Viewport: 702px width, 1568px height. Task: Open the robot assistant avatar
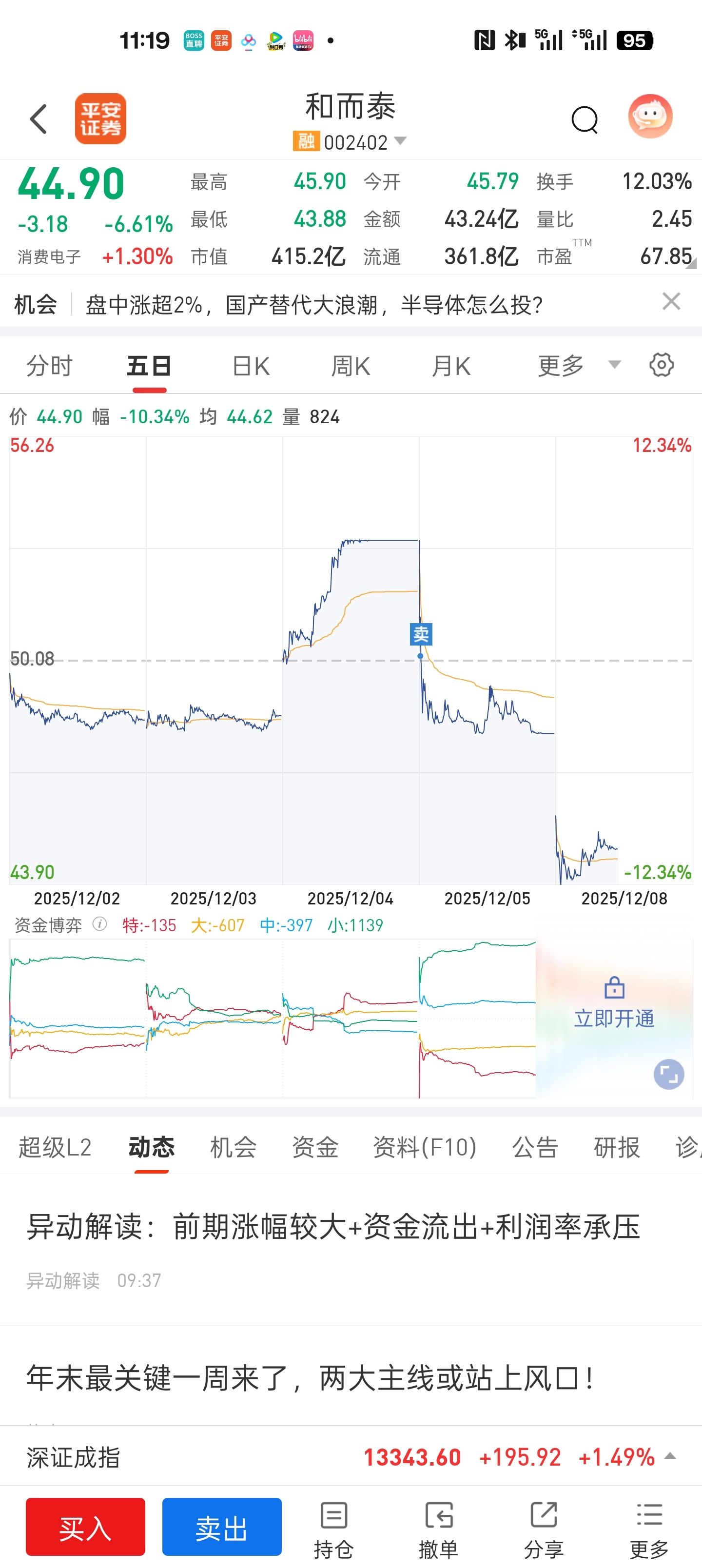click(x=650, y=116)
